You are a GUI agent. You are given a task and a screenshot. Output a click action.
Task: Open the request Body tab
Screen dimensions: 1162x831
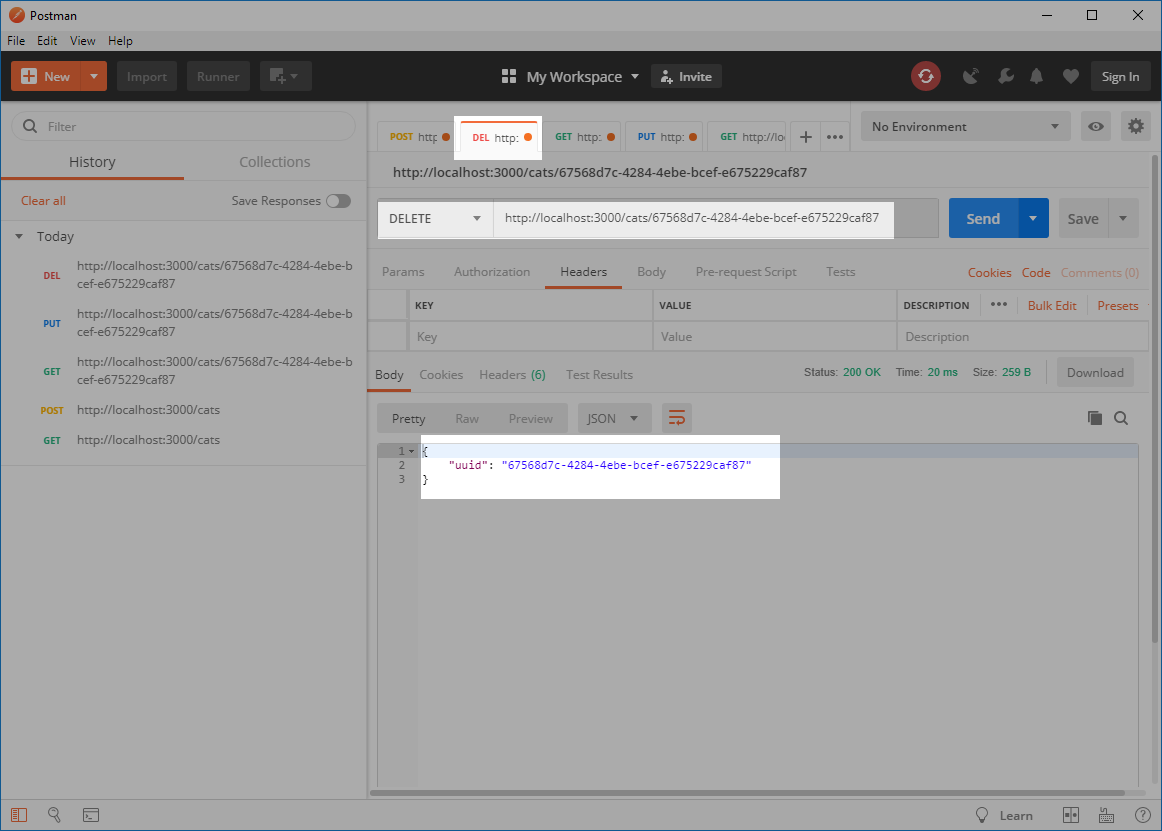point(651,272)
